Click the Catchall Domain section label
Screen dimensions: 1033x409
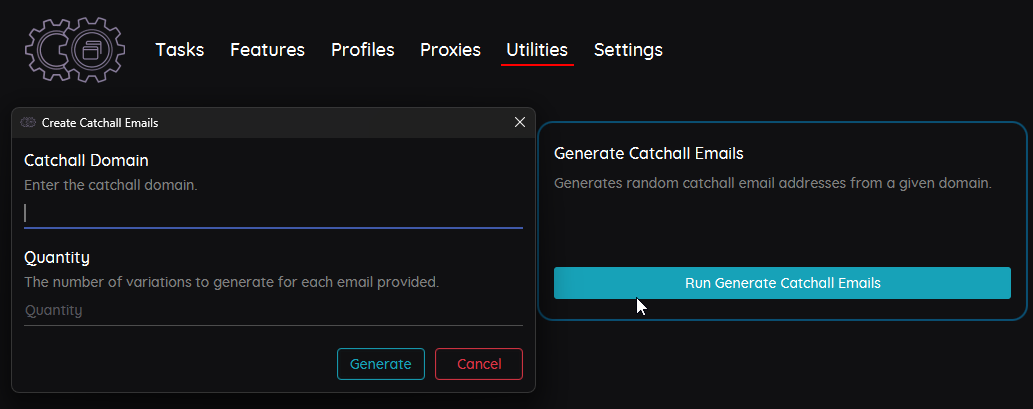tap(86, 160)
